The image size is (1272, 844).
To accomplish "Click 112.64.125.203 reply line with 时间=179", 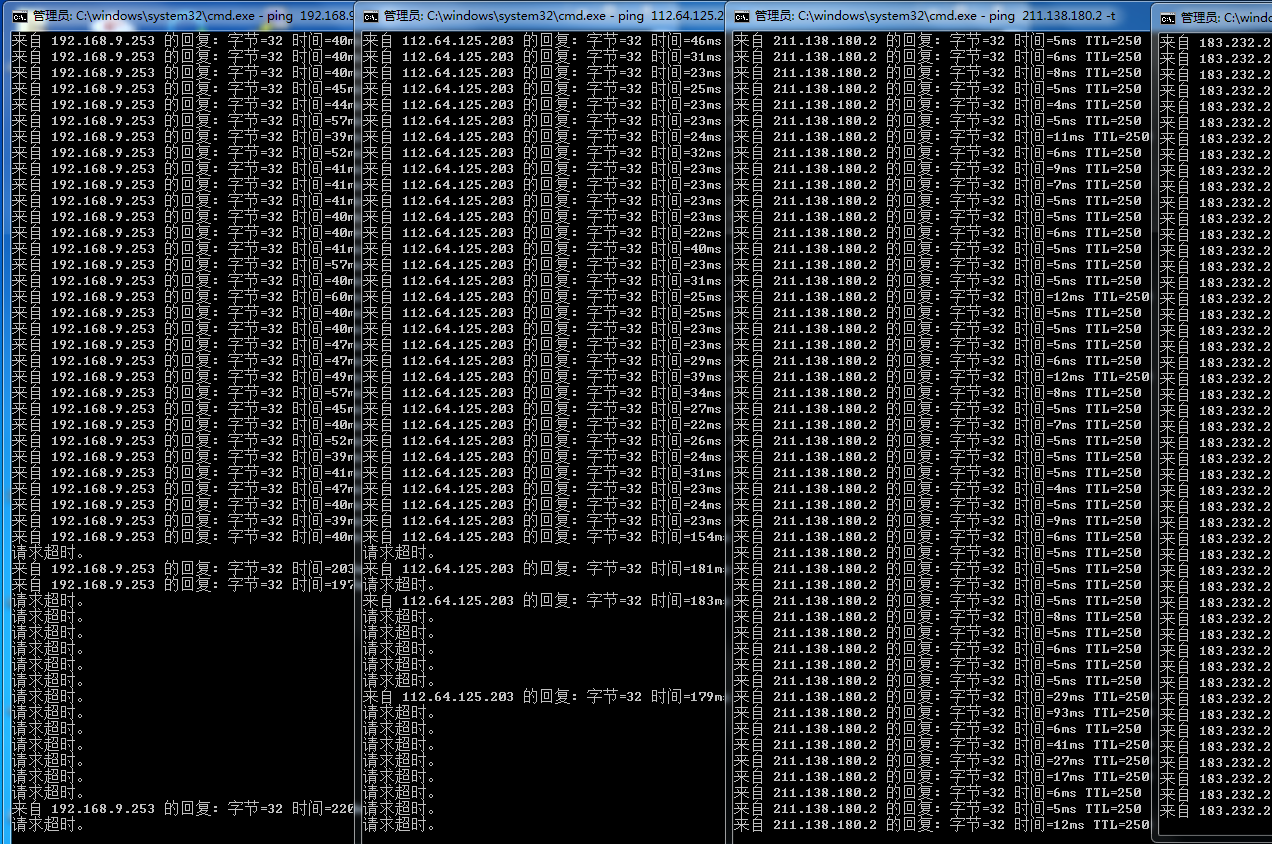I will click(x=542, y=697).
